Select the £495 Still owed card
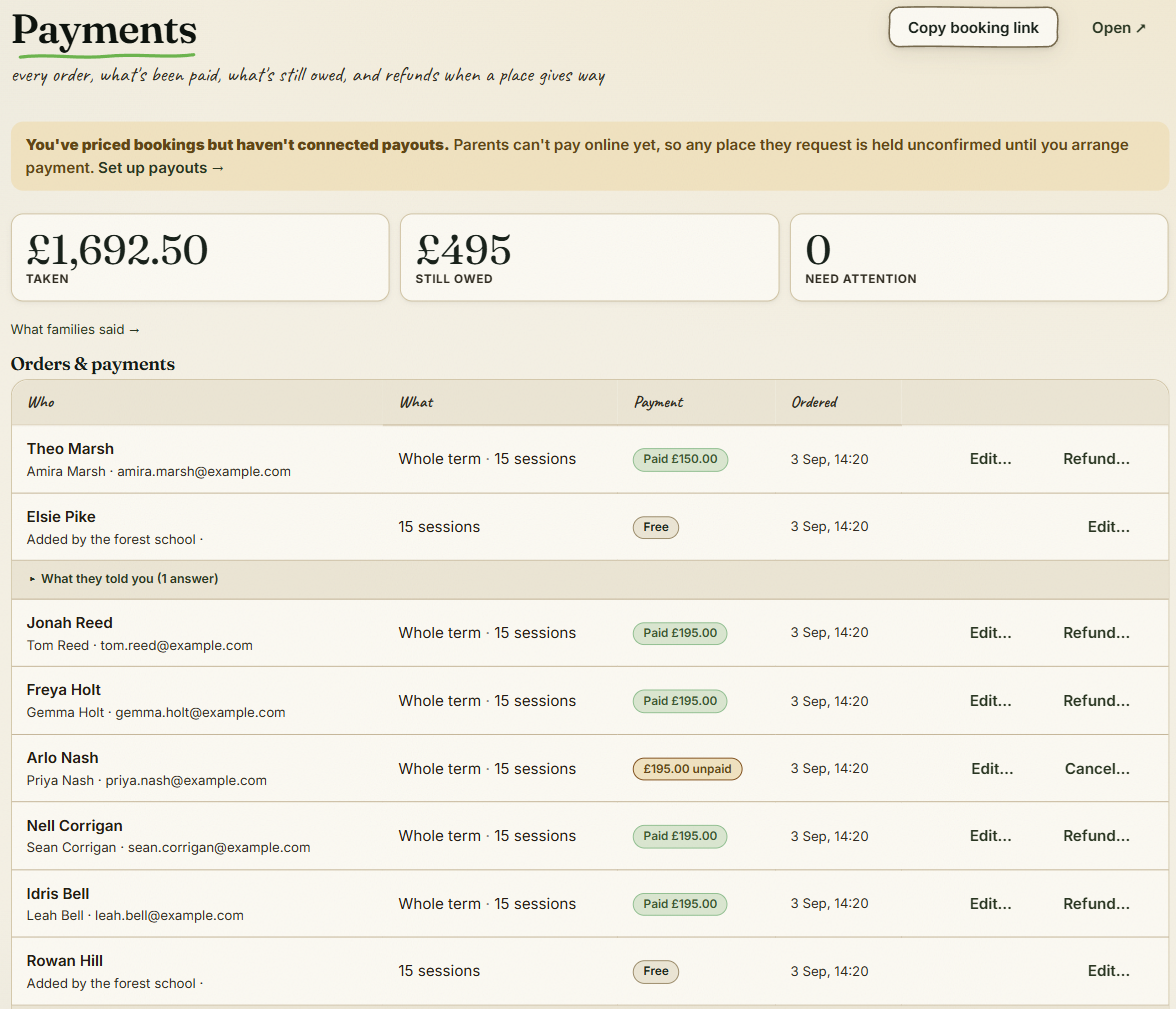The width and height of the screenshot is (1176, 1009). pyautogui.click(x=589, y=257)
